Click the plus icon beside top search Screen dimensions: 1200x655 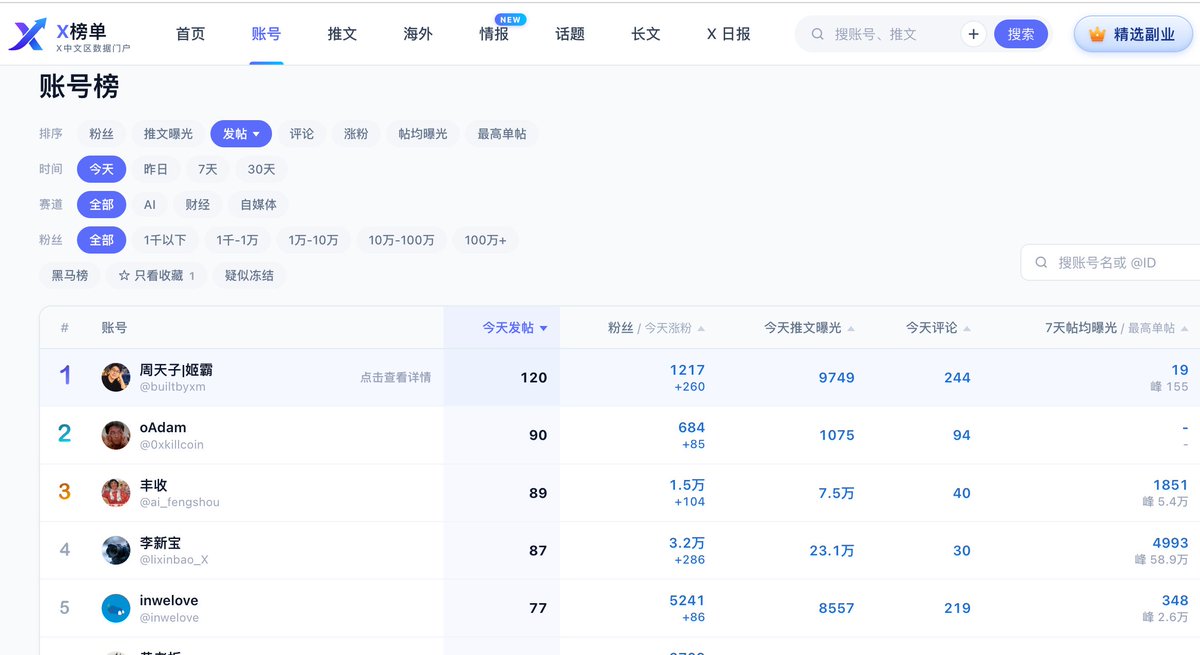973,34
